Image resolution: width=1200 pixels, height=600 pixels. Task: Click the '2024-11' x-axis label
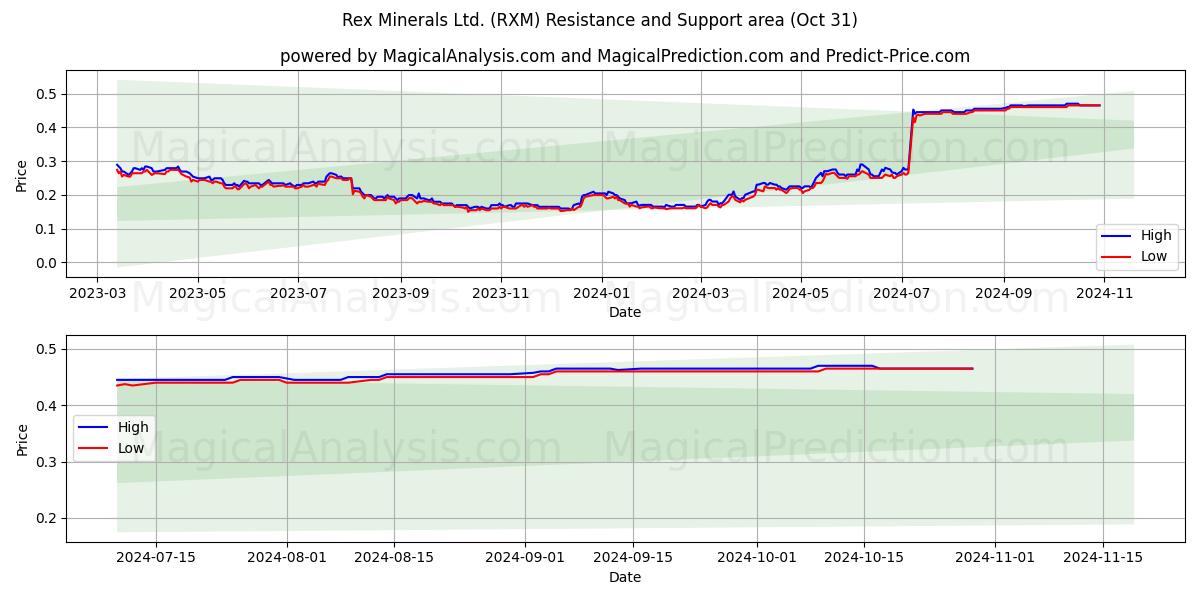(x=1104, y=294)
